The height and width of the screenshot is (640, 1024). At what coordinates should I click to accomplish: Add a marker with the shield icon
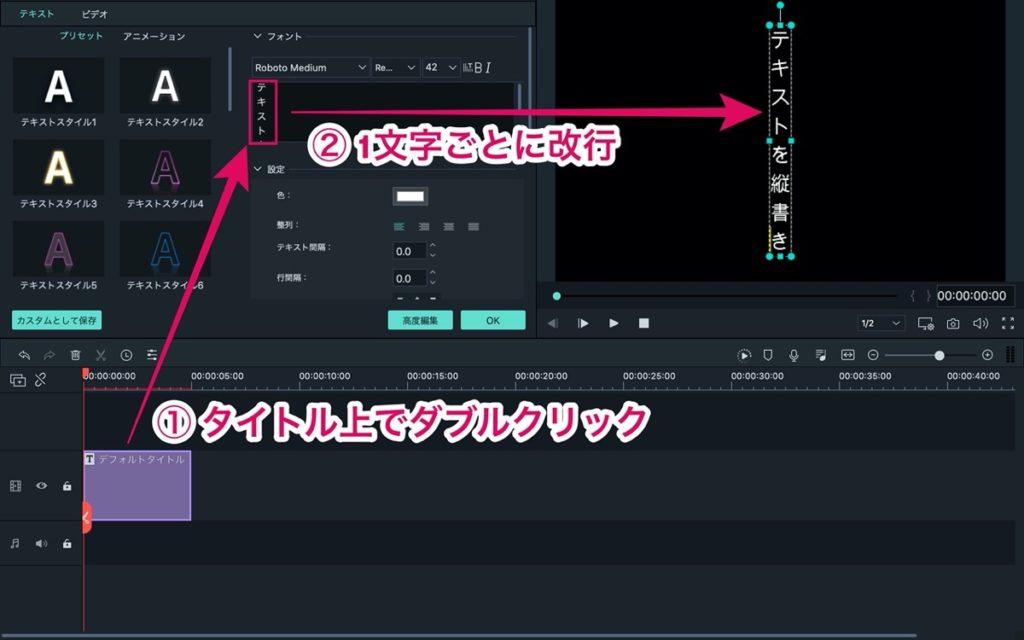coord(768,355)
